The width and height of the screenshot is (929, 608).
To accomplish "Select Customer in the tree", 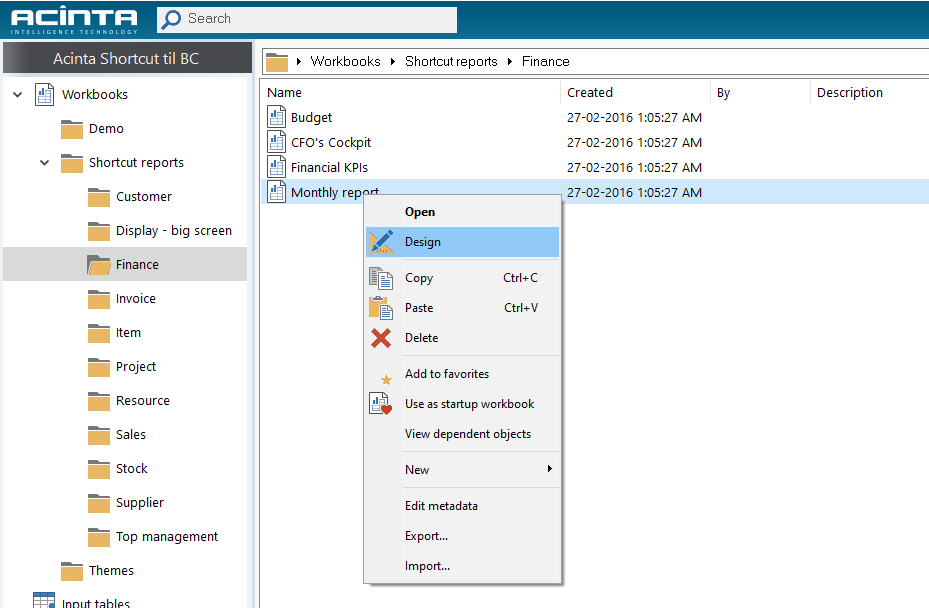I will click(x=144, y=197).
